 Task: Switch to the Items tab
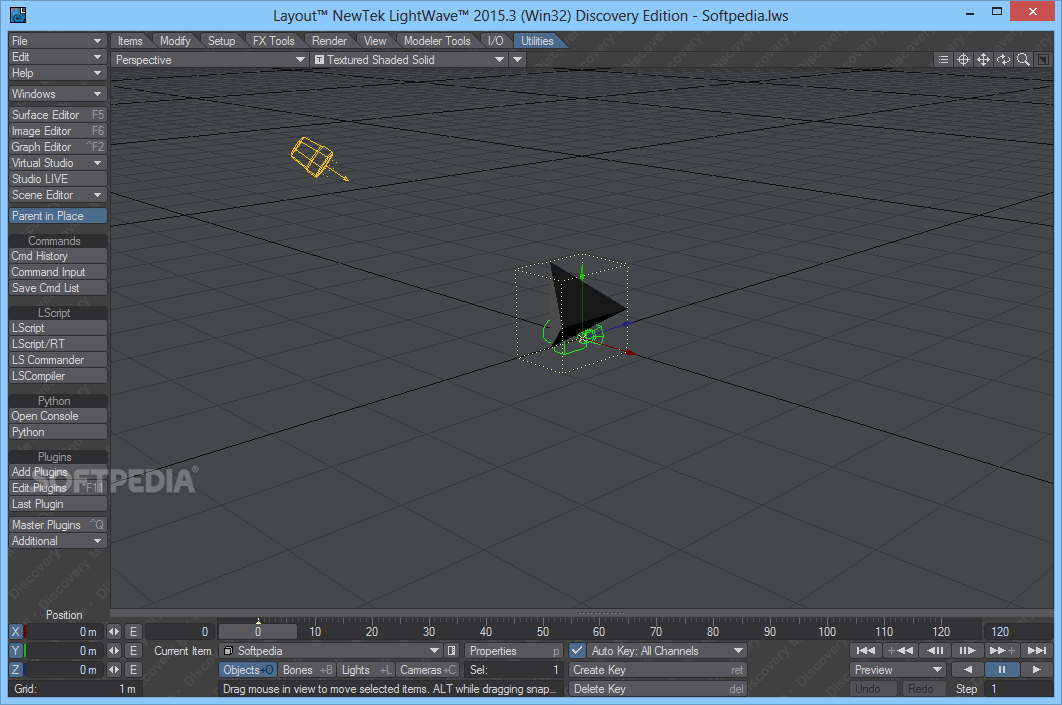(x=130, y=41)
